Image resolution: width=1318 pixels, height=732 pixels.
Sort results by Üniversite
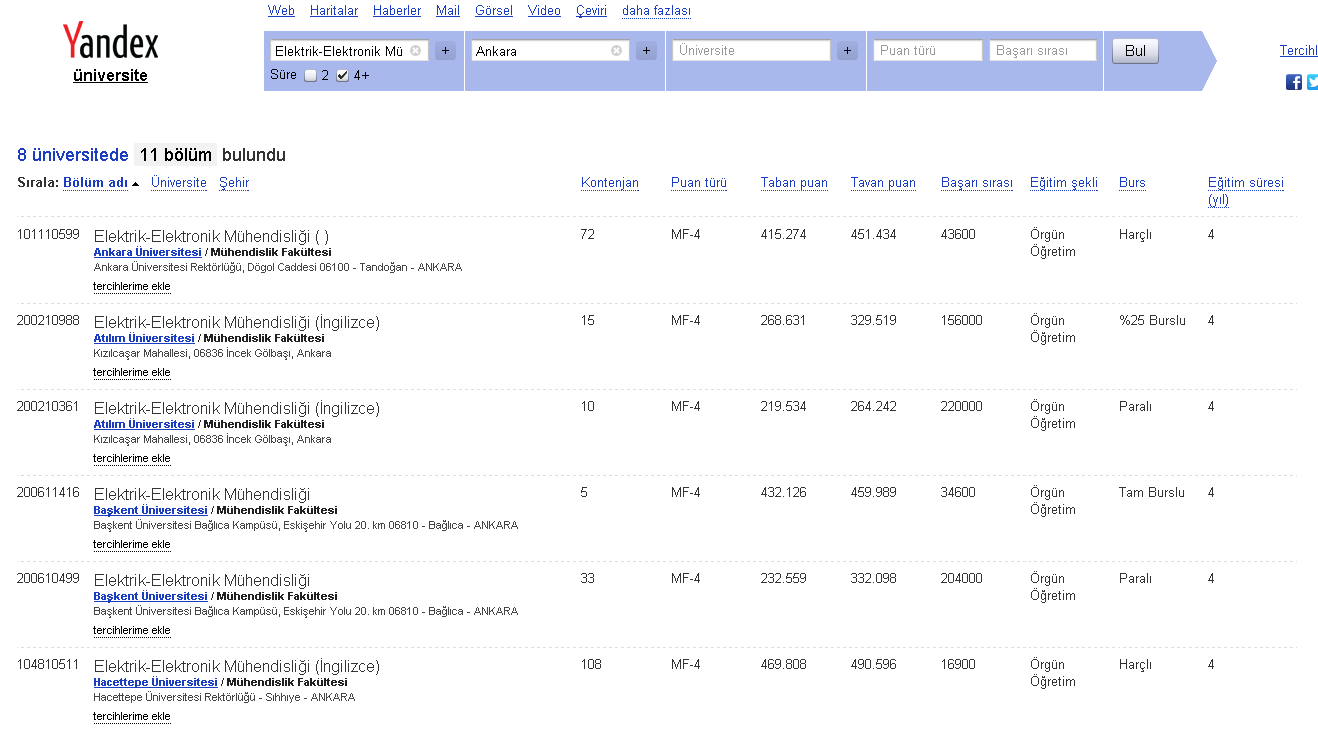(179, 183)
